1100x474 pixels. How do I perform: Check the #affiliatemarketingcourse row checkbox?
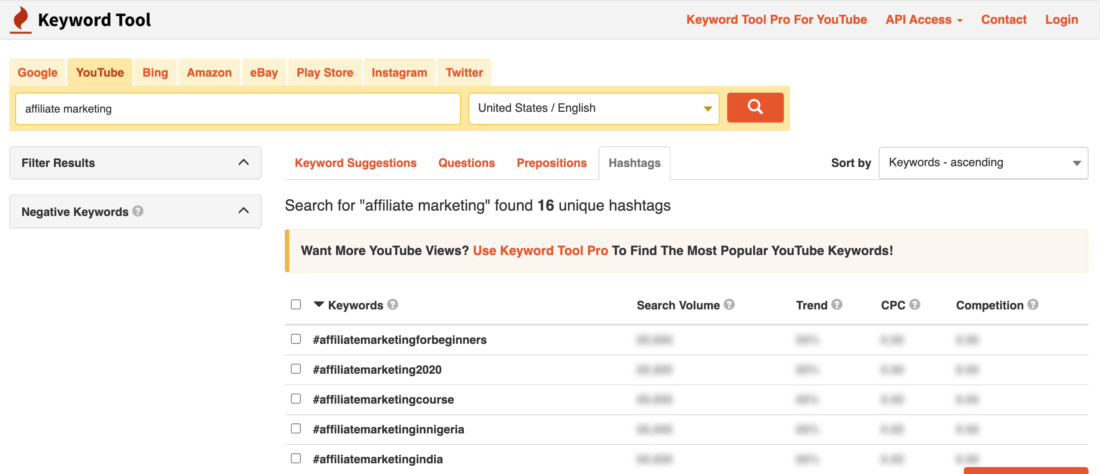tap(296, 399)
